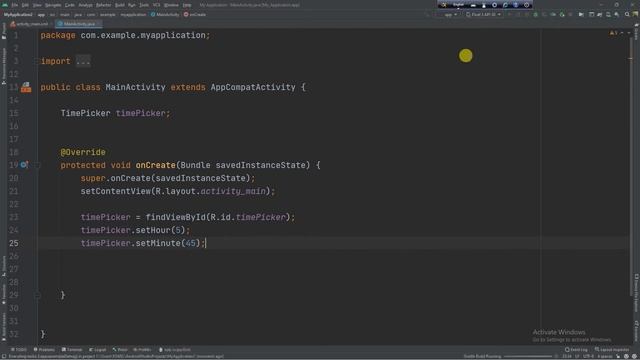Click the related XML file gutter icon on line 13

26,87
